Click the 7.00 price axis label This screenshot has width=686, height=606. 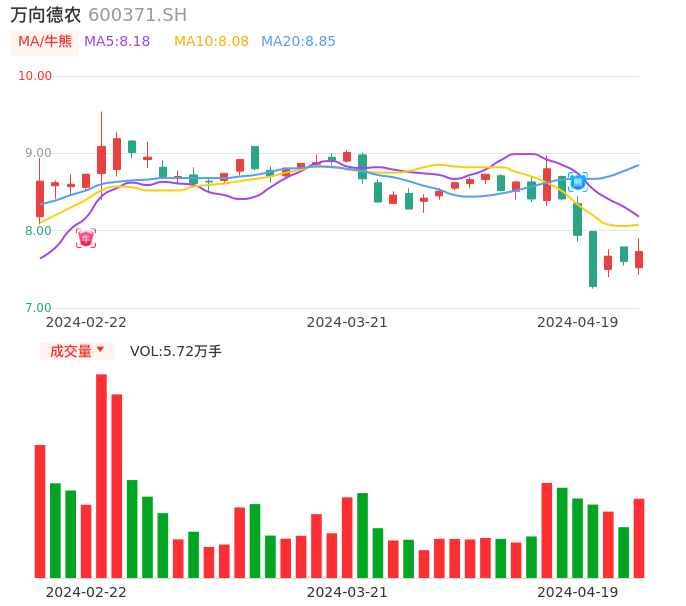tap(39, 308)
